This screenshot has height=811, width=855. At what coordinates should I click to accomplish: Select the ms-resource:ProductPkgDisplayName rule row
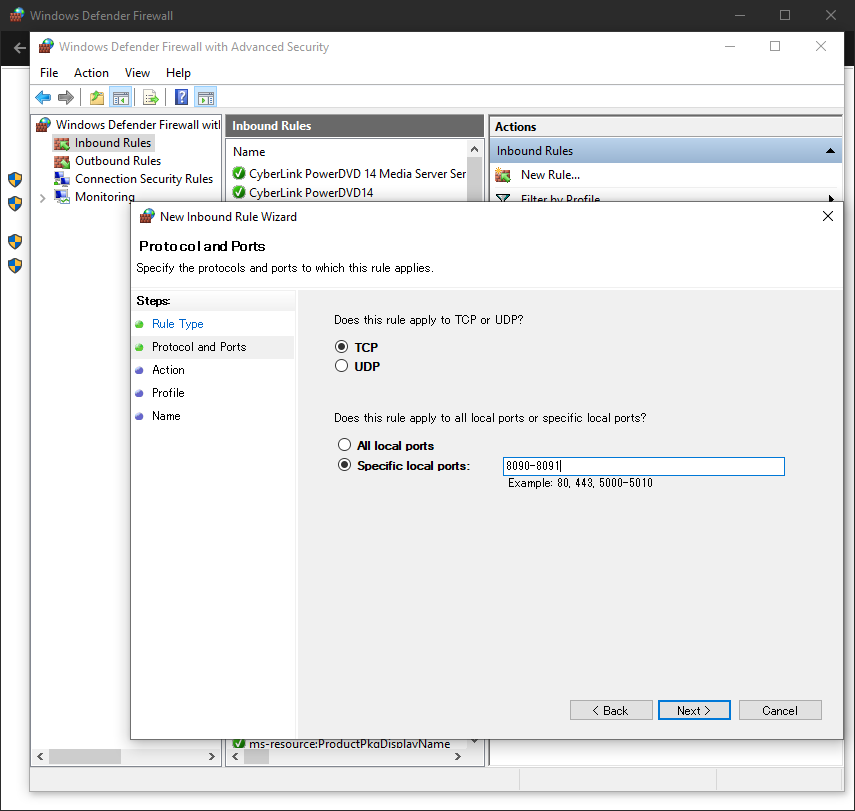349,744
